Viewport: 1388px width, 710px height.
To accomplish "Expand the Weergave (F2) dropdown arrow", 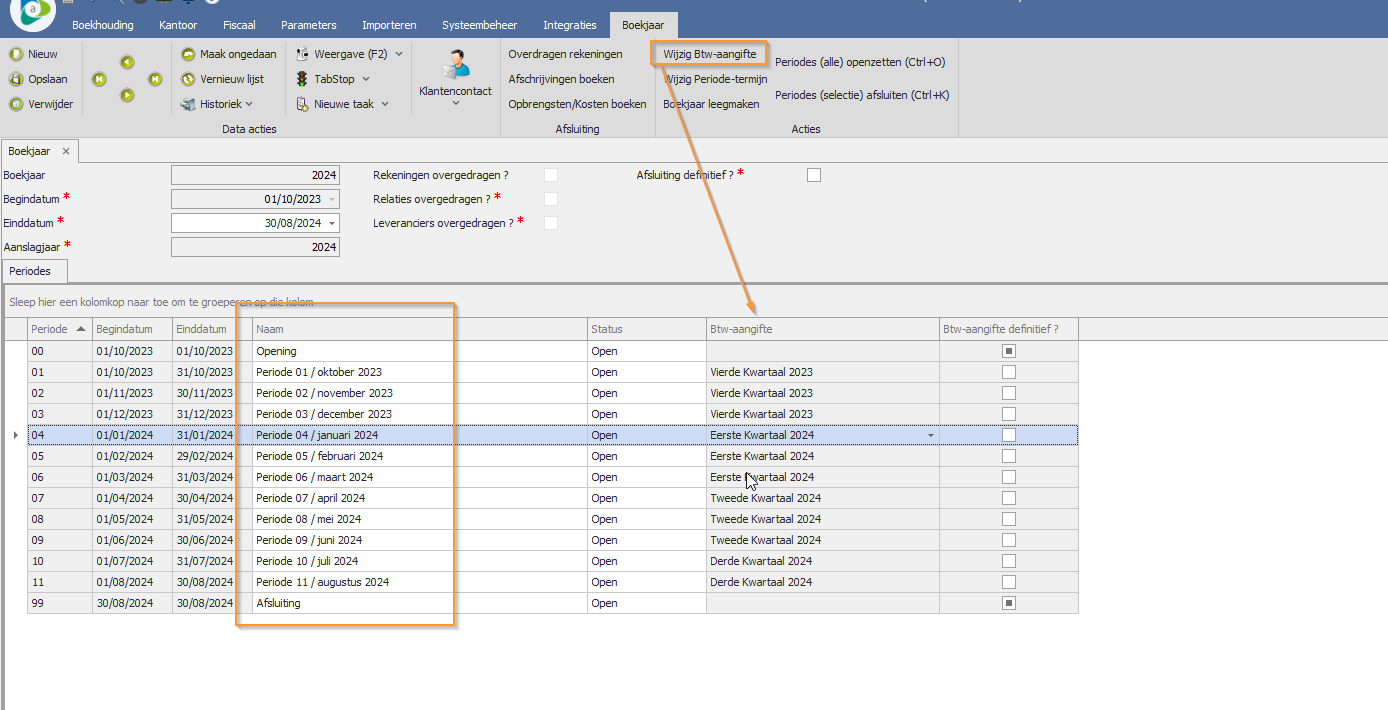I will click(x=399, y=54).
